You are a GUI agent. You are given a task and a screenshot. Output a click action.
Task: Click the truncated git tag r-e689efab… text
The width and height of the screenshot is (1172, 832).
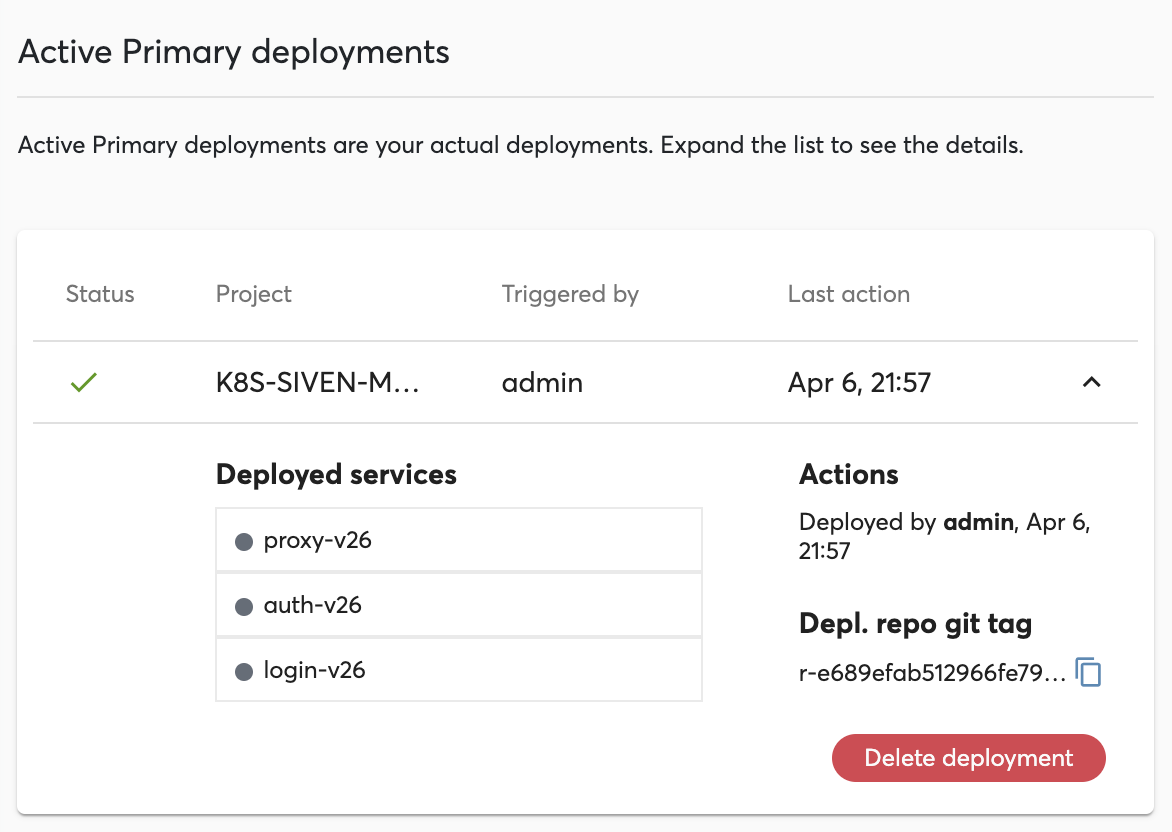tap(932, 674)
